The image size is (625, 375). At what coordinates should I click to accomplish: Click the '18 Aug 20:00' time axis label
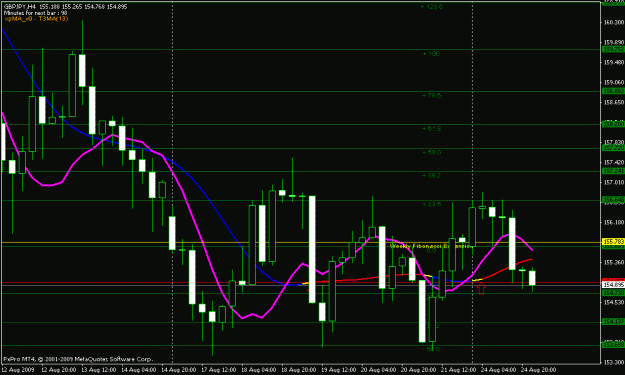299,370
